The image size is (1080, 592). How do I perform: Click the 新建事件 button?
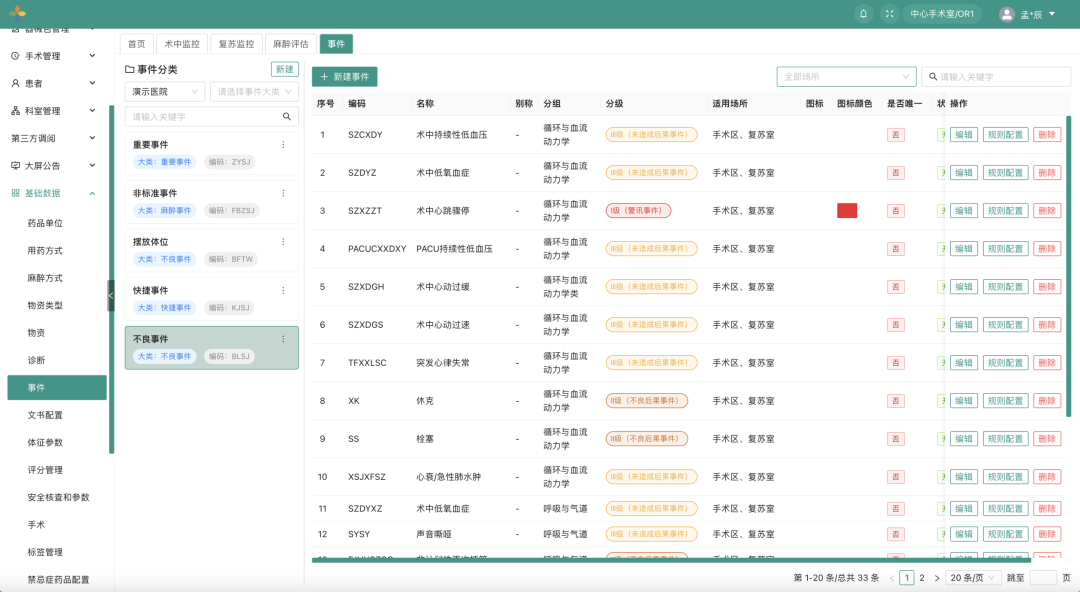[344, 76]
